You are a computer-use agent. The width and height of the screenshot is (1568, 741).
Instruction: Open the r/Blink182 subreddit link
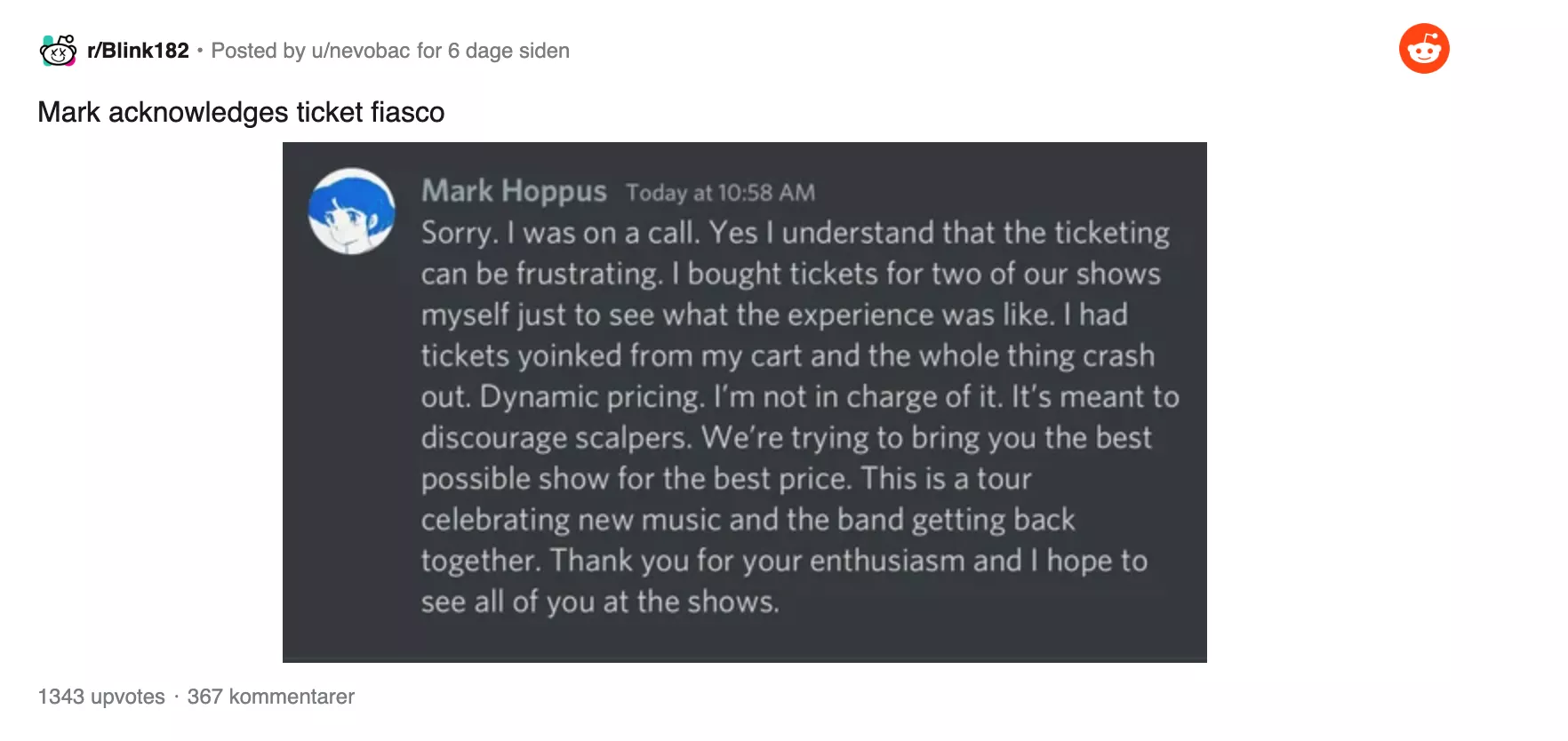tap(138, 51)
